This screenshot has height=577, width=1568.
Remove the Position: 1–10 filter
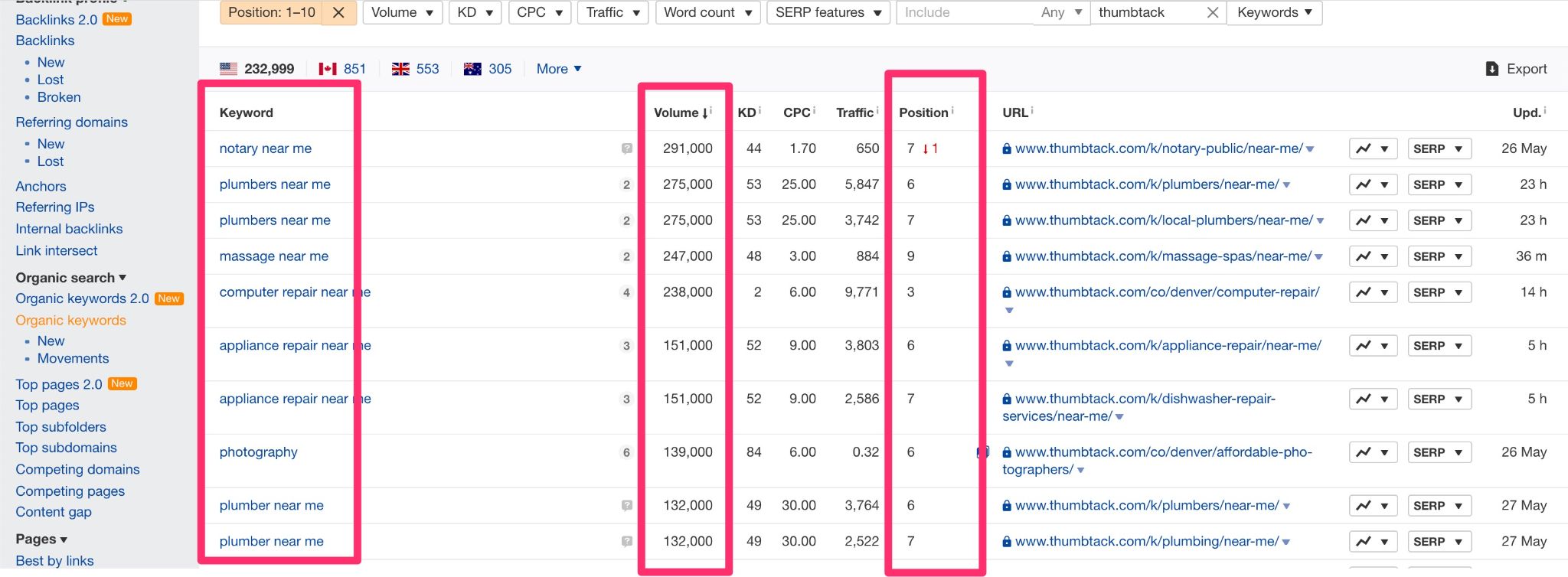(x=338, y=12)
